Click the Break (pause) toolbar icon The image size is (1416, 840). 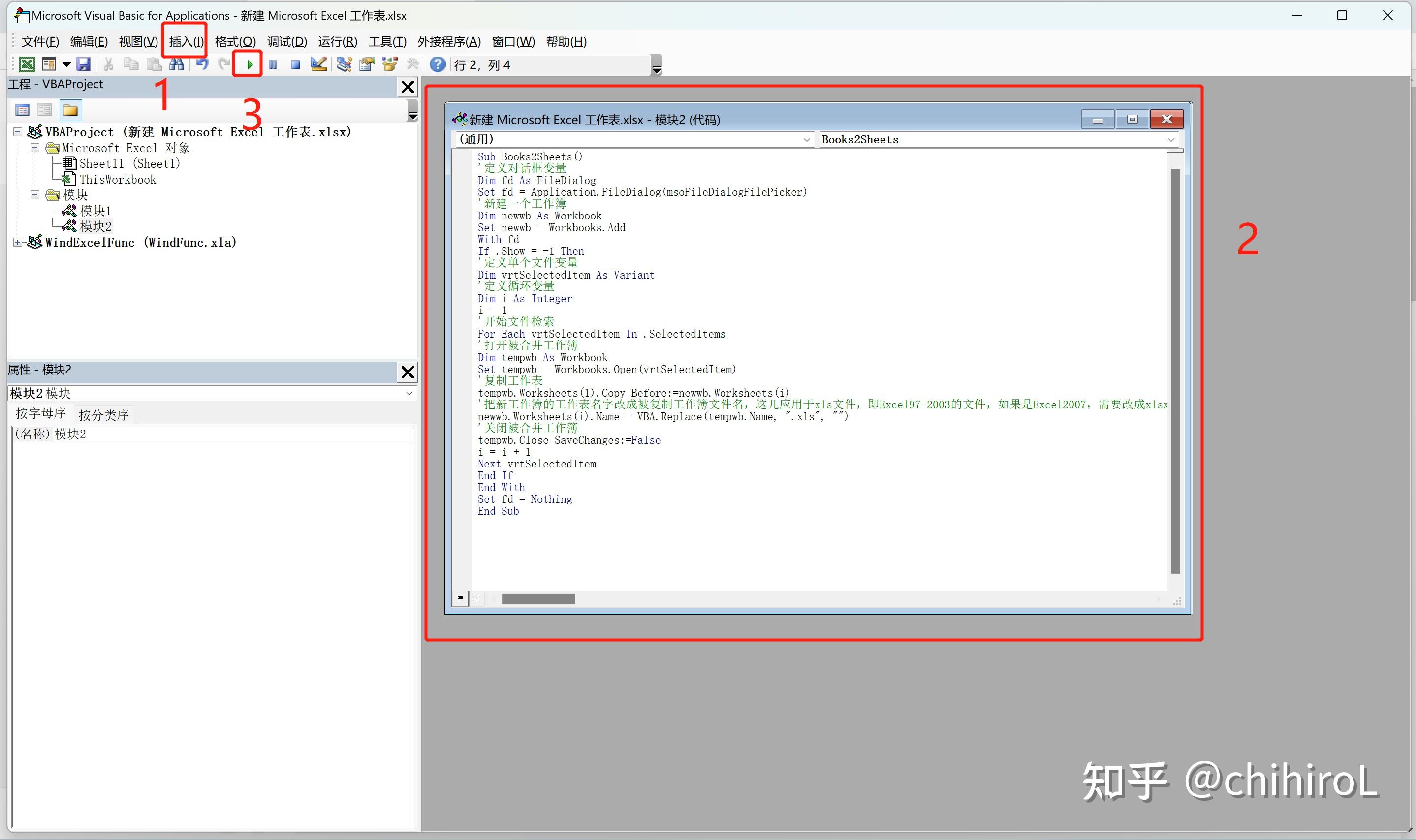click(x=273, y=65)
